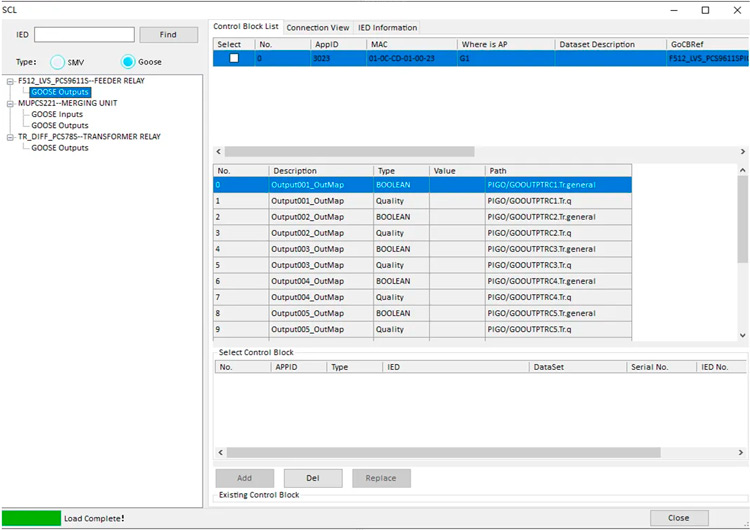
Task: Select row 2 path PIGO/GOOUTPTRC2.Tr.general
Action: click(x=559, y=217)
